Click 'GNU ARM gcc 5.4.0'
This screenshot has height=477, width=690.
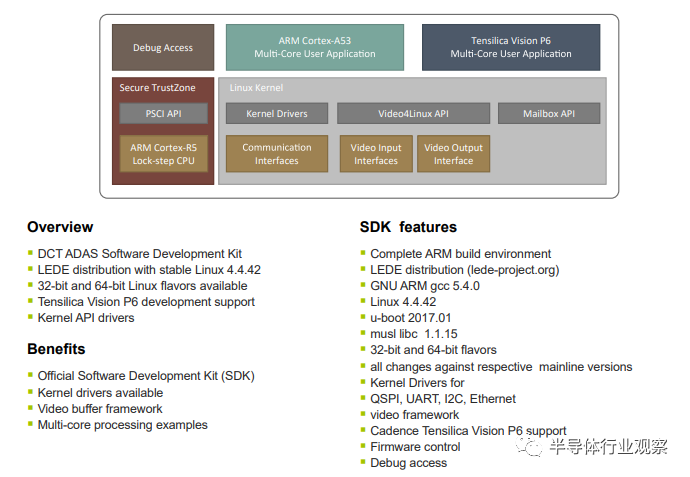(425, 286)
